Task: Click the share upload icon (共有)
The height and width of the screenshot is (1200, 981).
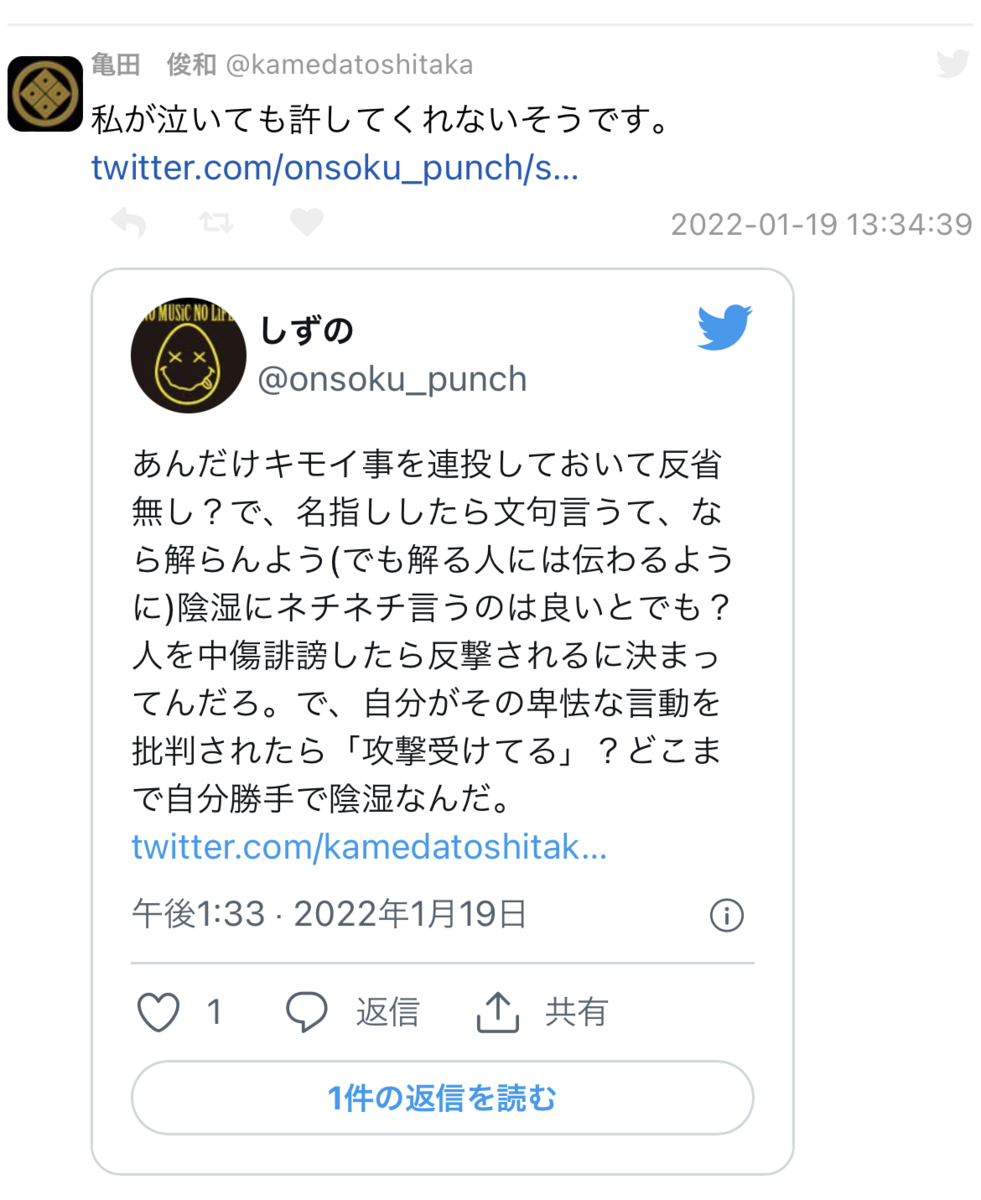Action: (496, 1012)
